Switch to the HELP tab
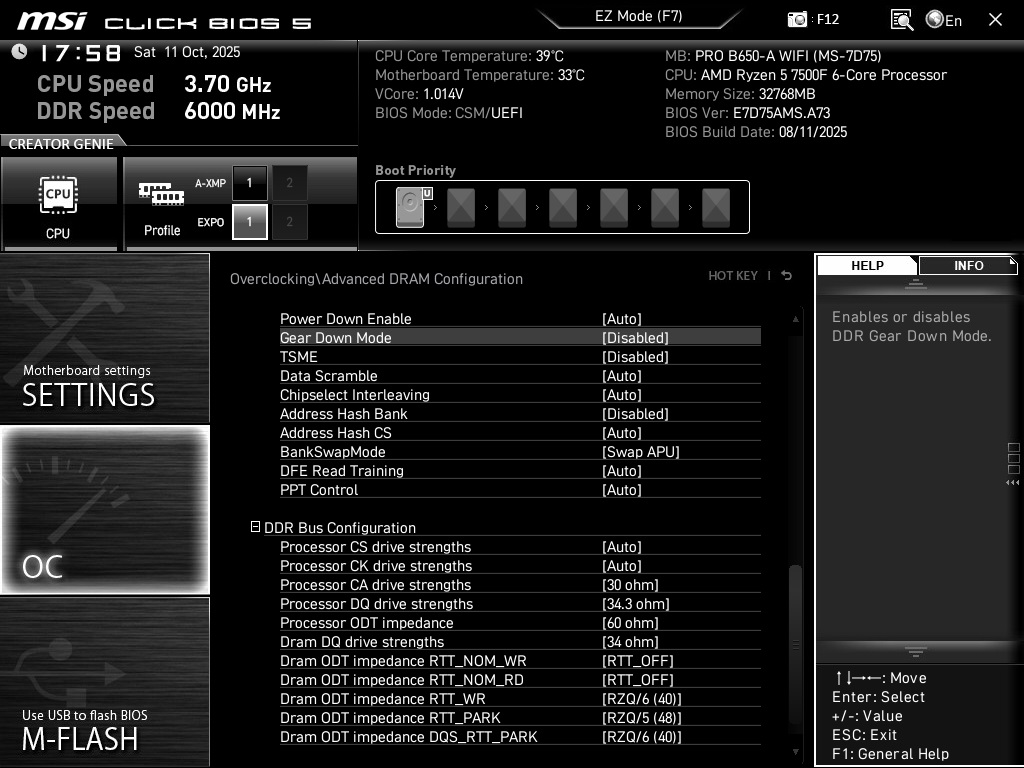The height and width of the screenshot is (768, 1024). [x=867, y=265]
